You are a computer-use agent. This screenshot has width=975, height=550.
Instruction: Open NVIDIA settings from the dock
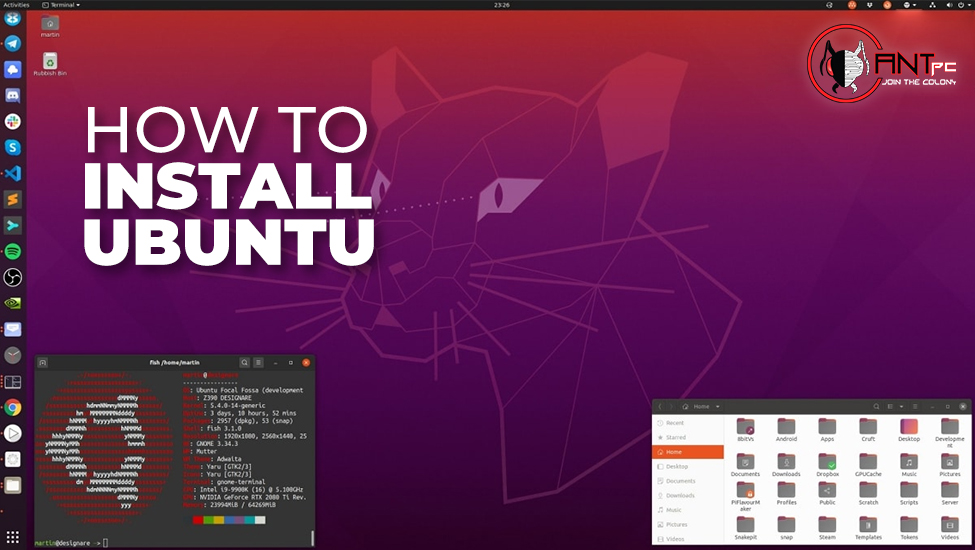pos(12,303)
